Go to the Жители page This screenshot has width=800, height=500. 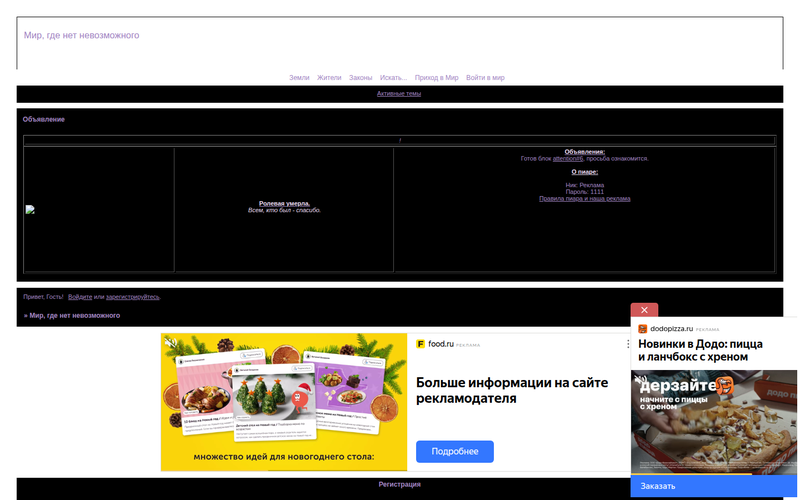tap(329, 77)
